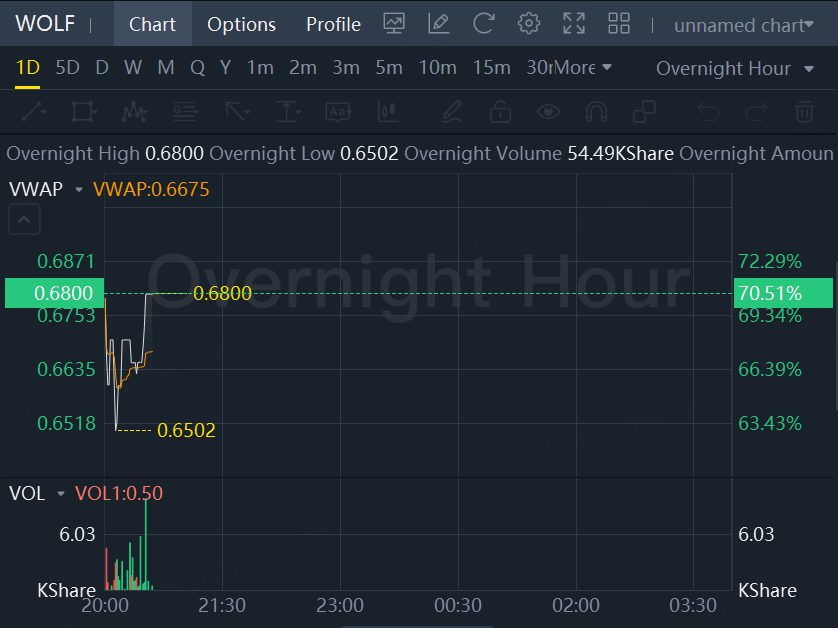Delete drawings with the trash icon
This screenshot has height=628, width=838.
[804, 112]
